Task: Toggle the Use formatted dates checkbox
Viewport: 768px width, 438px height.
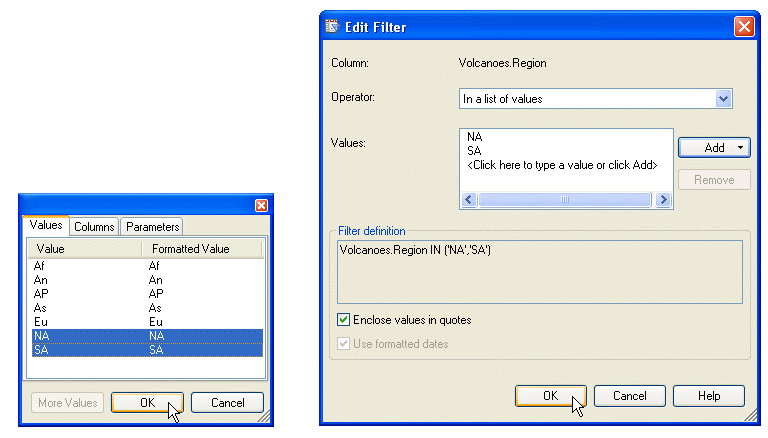Action: 345,344
